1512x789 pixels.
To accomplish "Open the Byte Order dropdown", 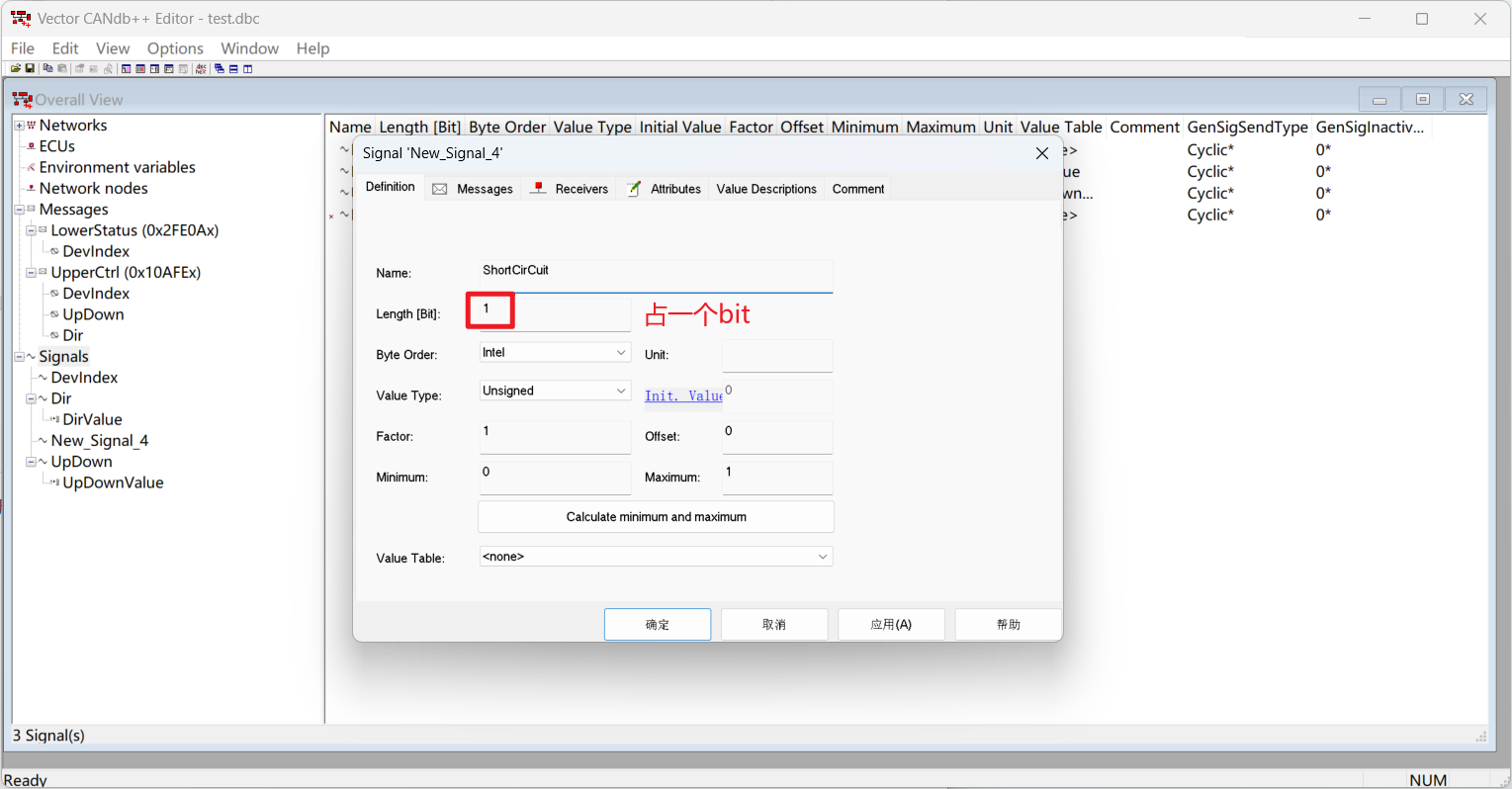I will pyautogui.click(x=621, y=353).
